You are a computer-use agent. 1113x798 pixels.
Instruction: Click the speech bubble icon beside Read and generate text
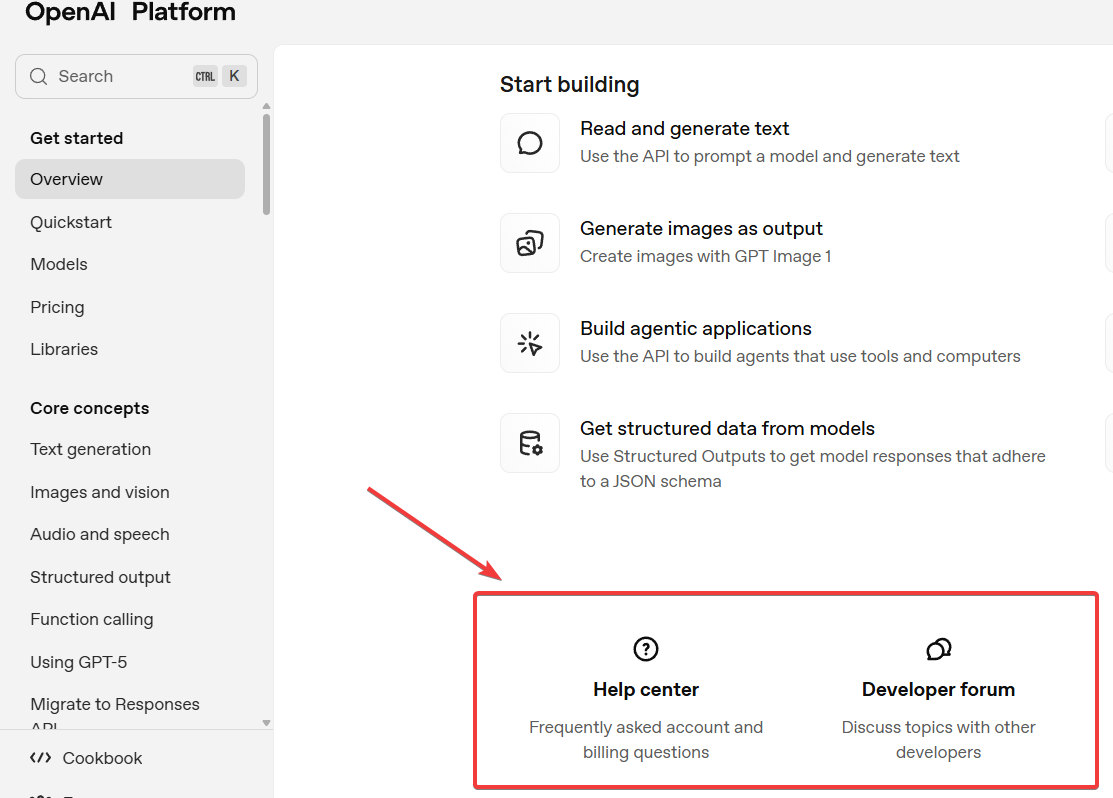(530, 143)
